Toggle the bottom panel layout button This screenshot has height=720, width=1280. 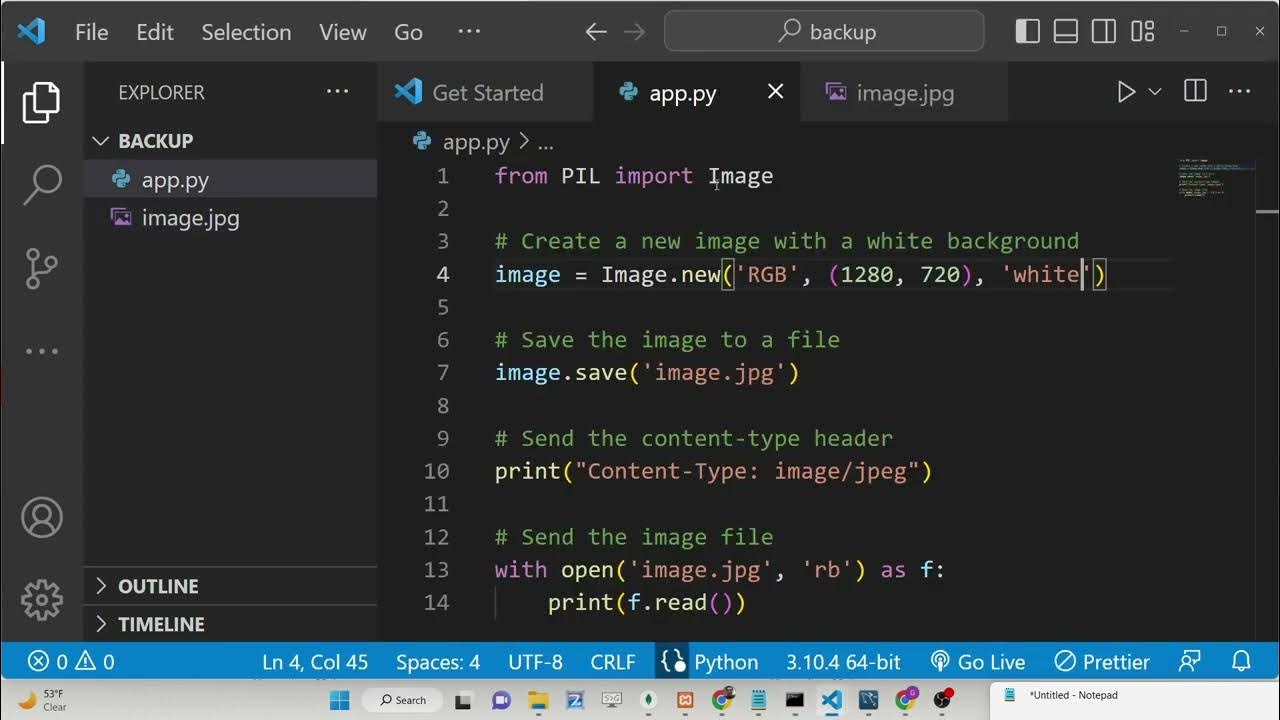click(x=1066, y=32)
